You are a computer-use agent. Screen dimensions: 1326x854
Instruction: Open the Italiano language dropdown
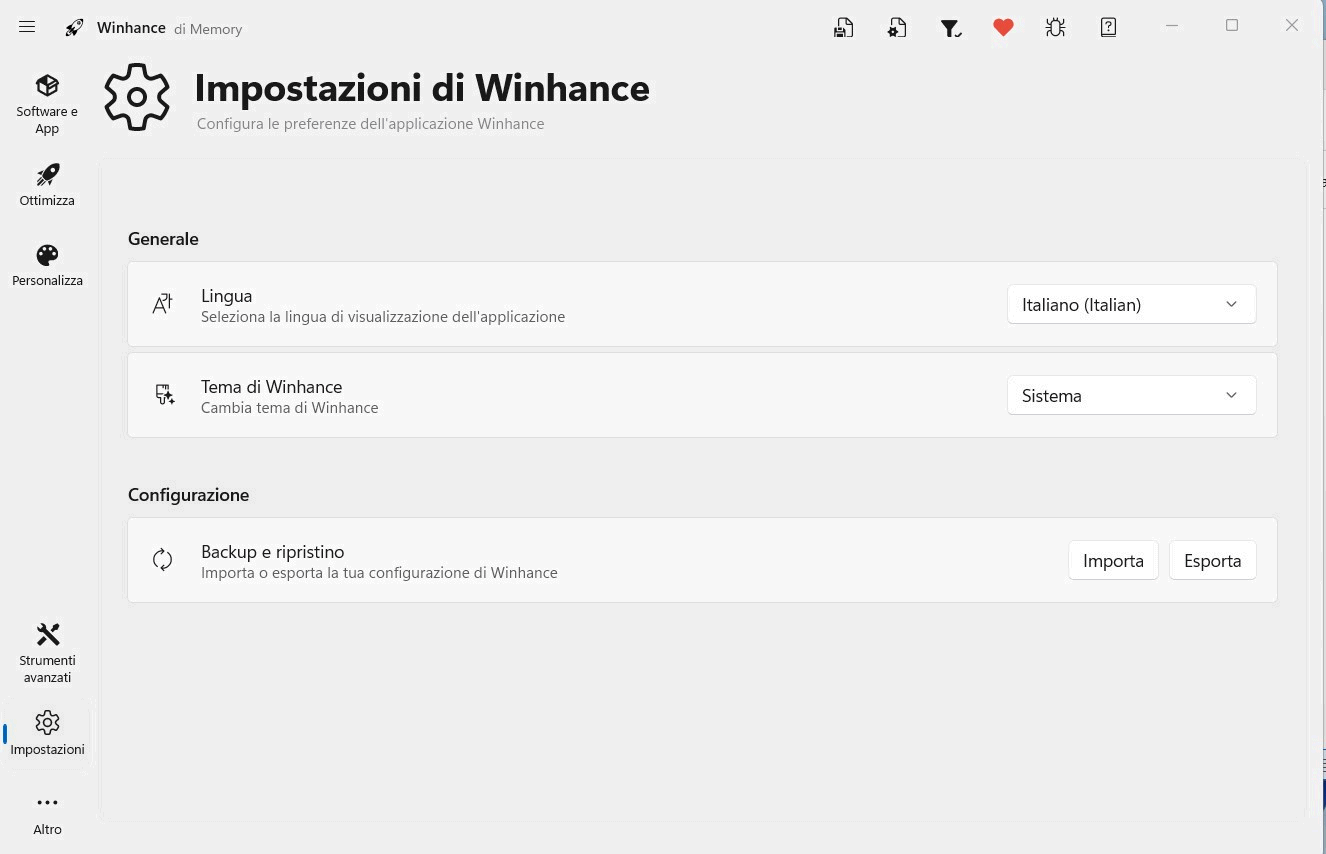tap(1131, 304)
